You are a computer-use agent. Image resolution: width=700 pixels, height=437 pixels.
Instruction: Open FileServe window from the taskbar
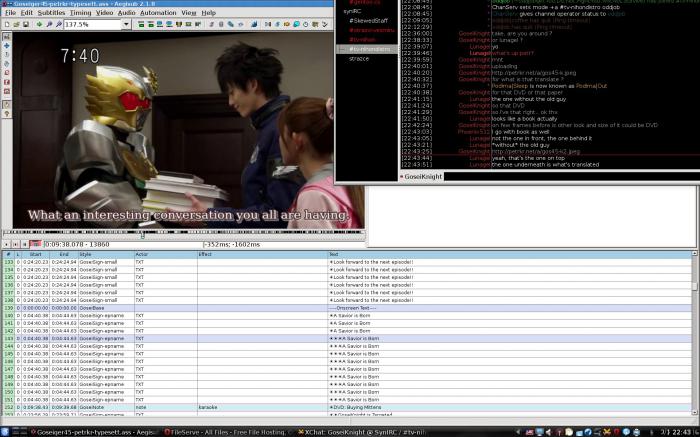[227, 432]
